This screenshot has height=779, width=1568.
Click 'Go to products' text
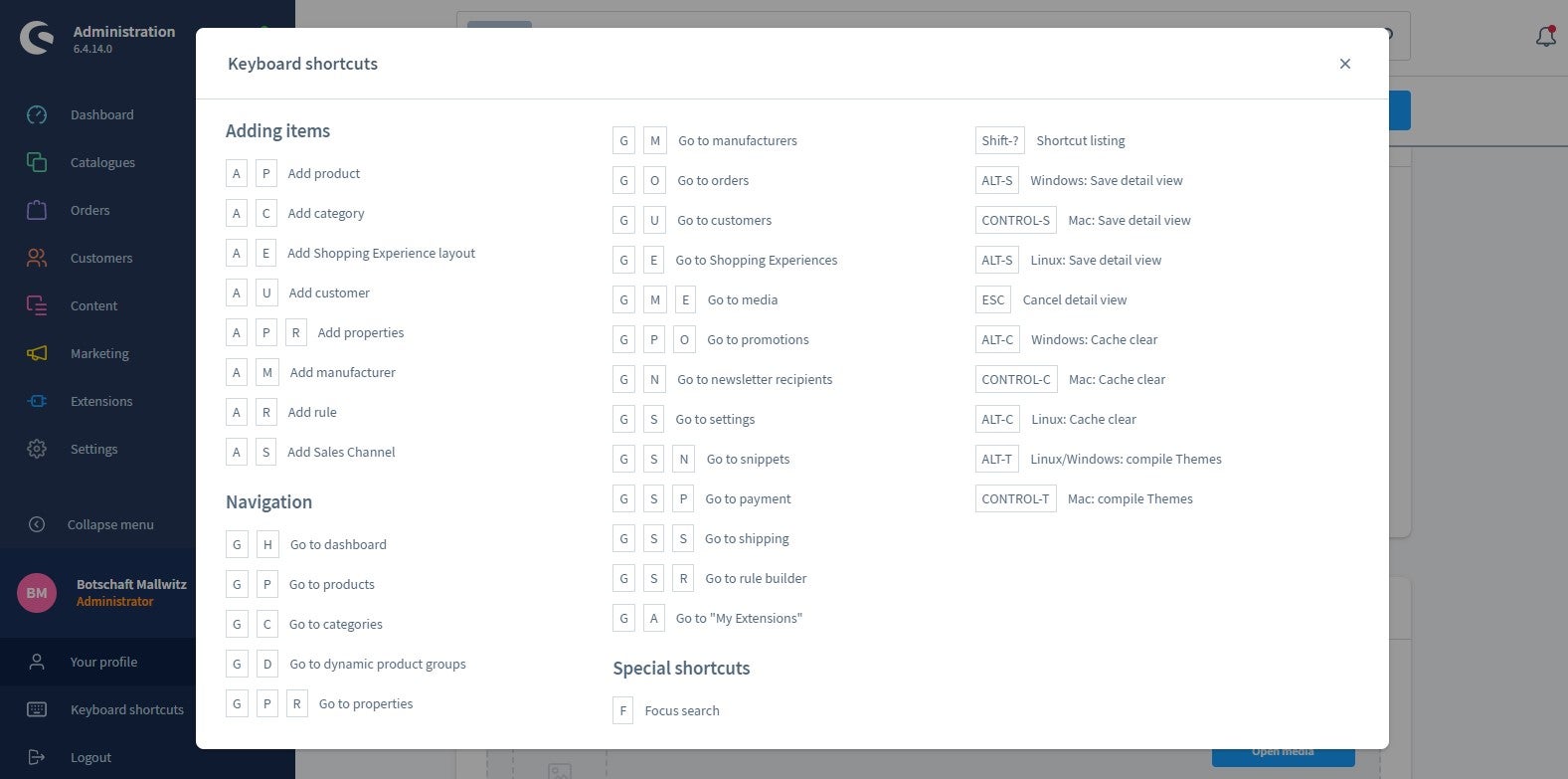click(332, 584)
